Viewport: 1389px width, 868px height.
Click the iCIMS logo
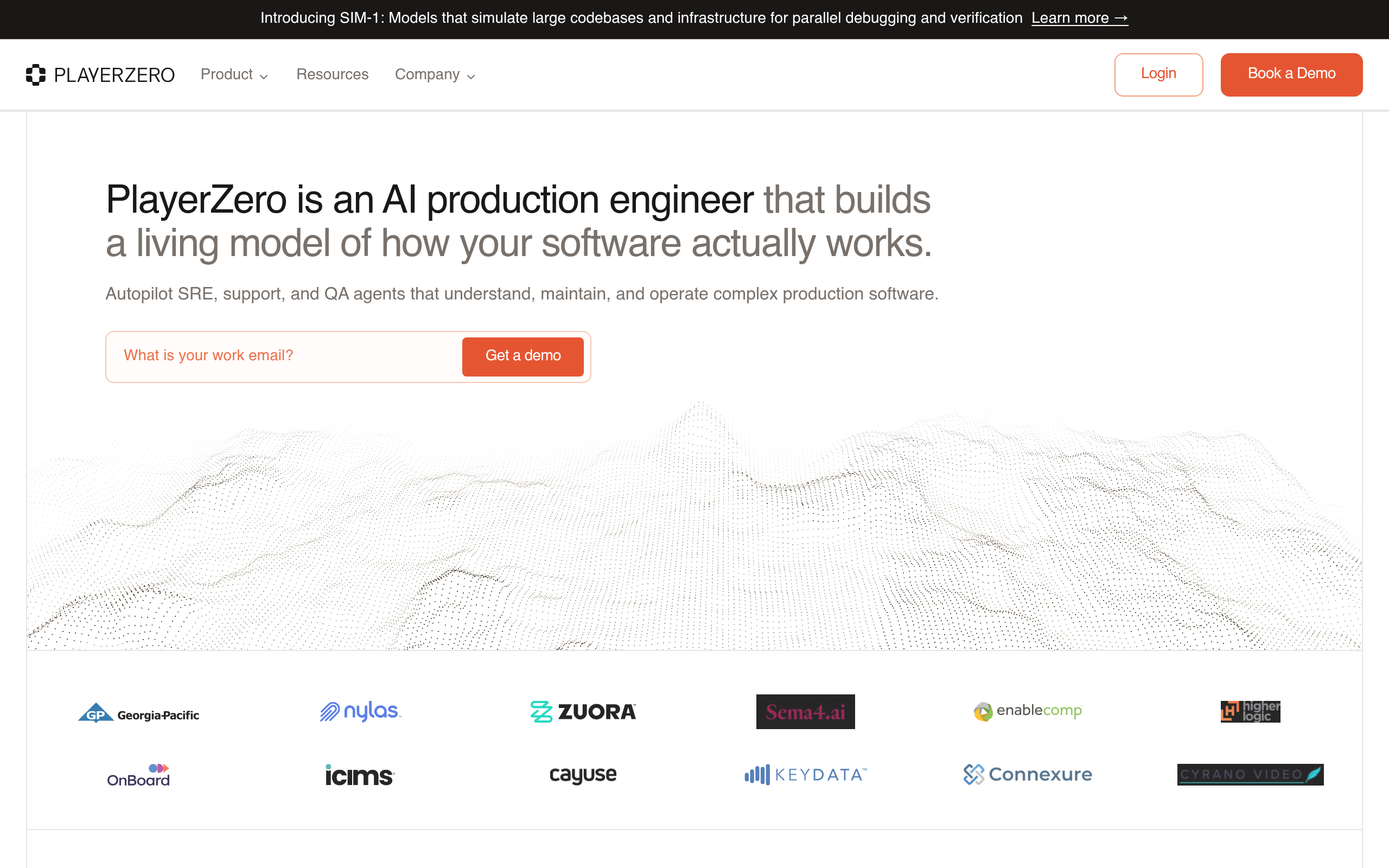[360, 775]
